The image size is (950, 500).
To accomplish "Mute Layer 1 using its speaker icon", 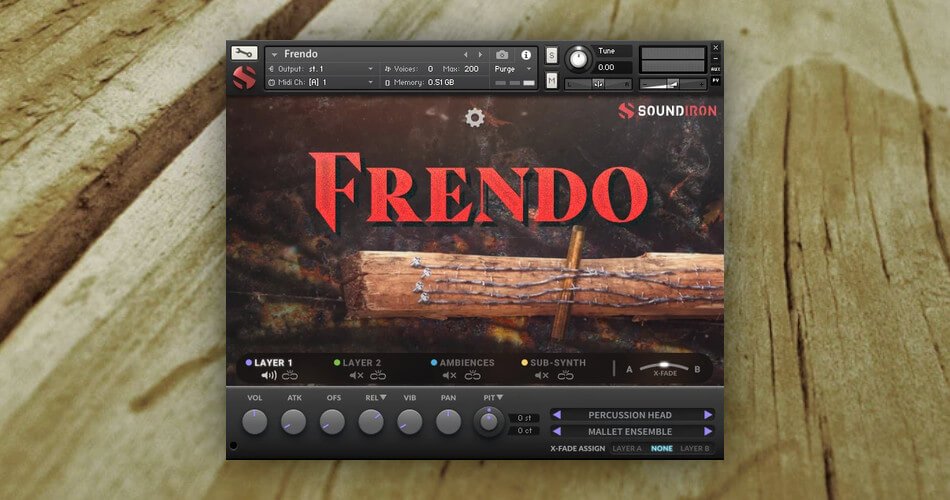I will (x=268, y=376).
